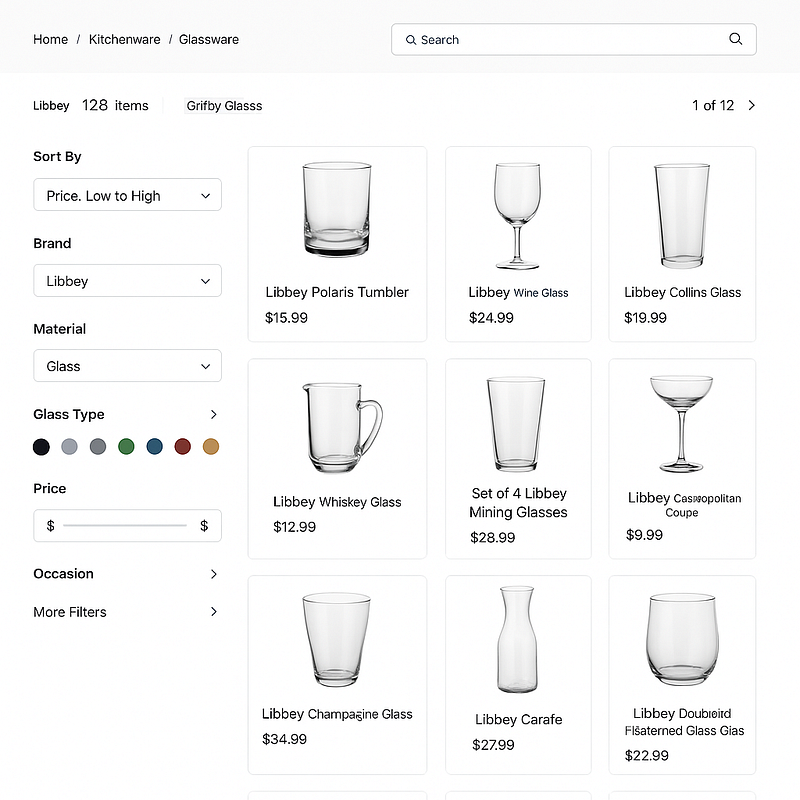This screenshot has width=800, height=800.
Task: Select the blue color swatch
Action: (155, 446)
